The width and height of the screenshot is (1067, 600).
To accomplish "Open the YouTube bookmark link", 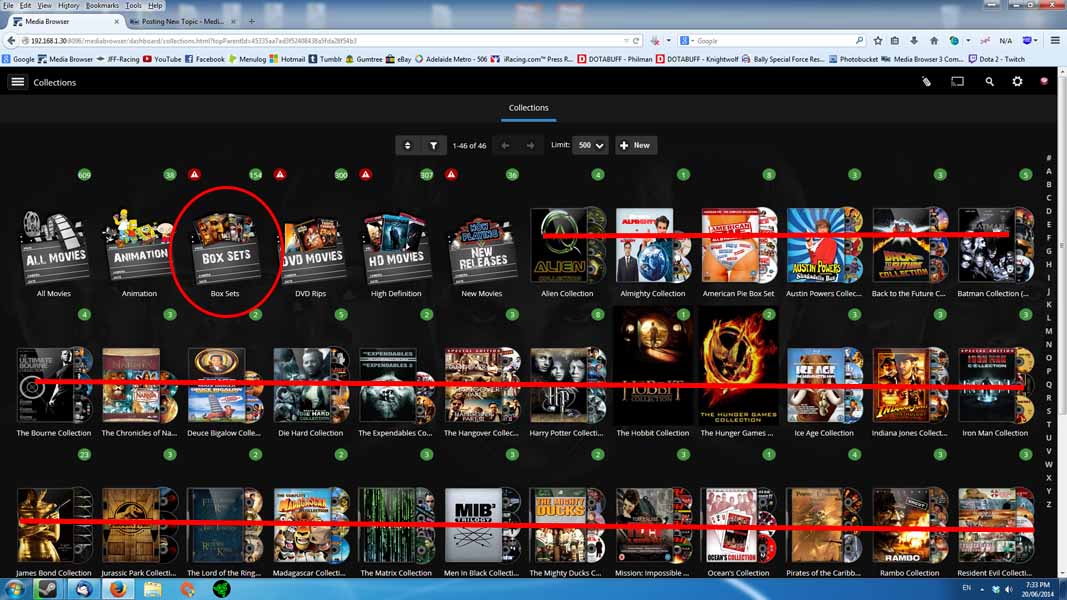I will click(162, 59).
